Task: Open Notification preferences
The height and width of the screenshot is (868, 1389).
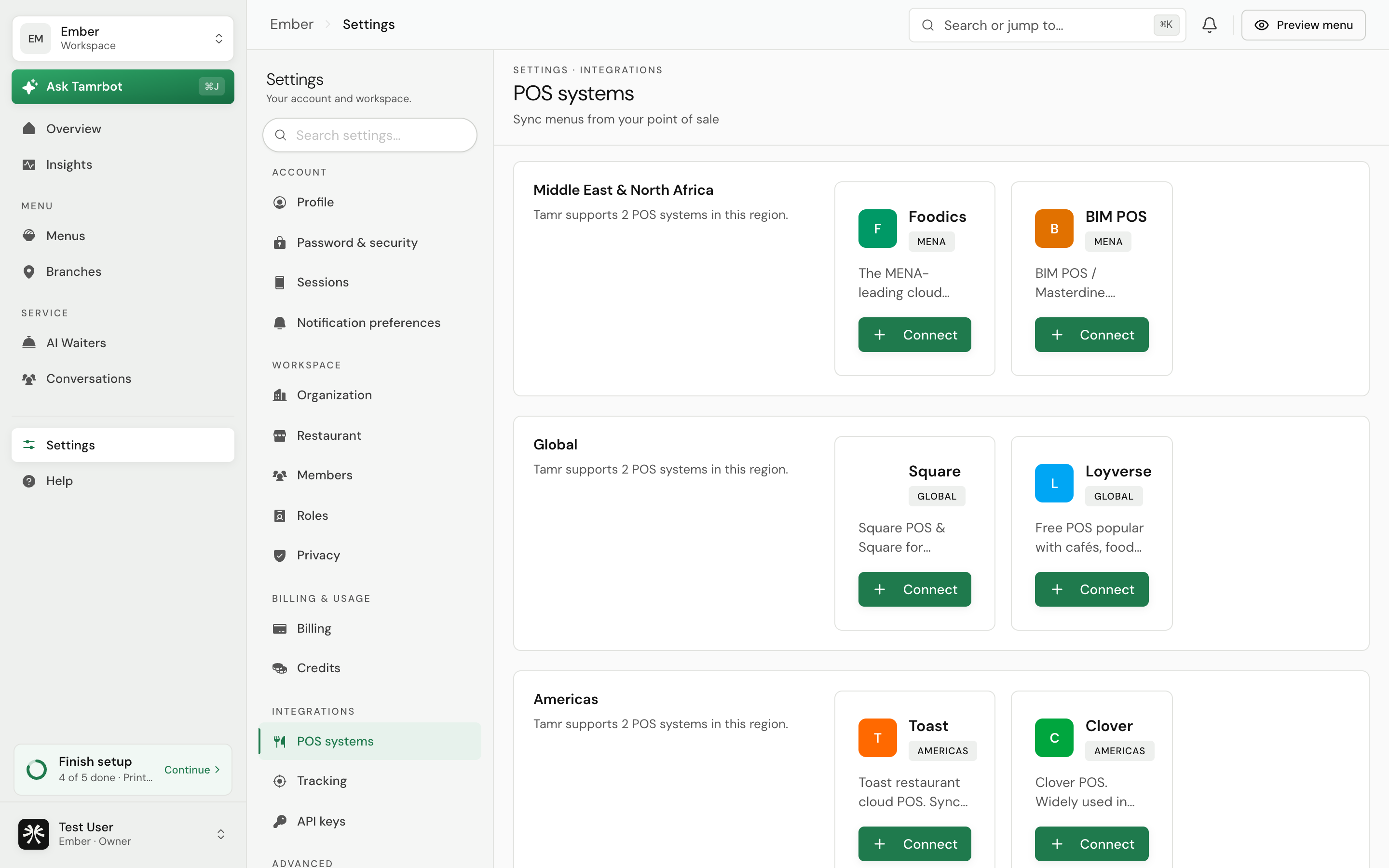Action: pyautogui.click(x=369, y=323)
